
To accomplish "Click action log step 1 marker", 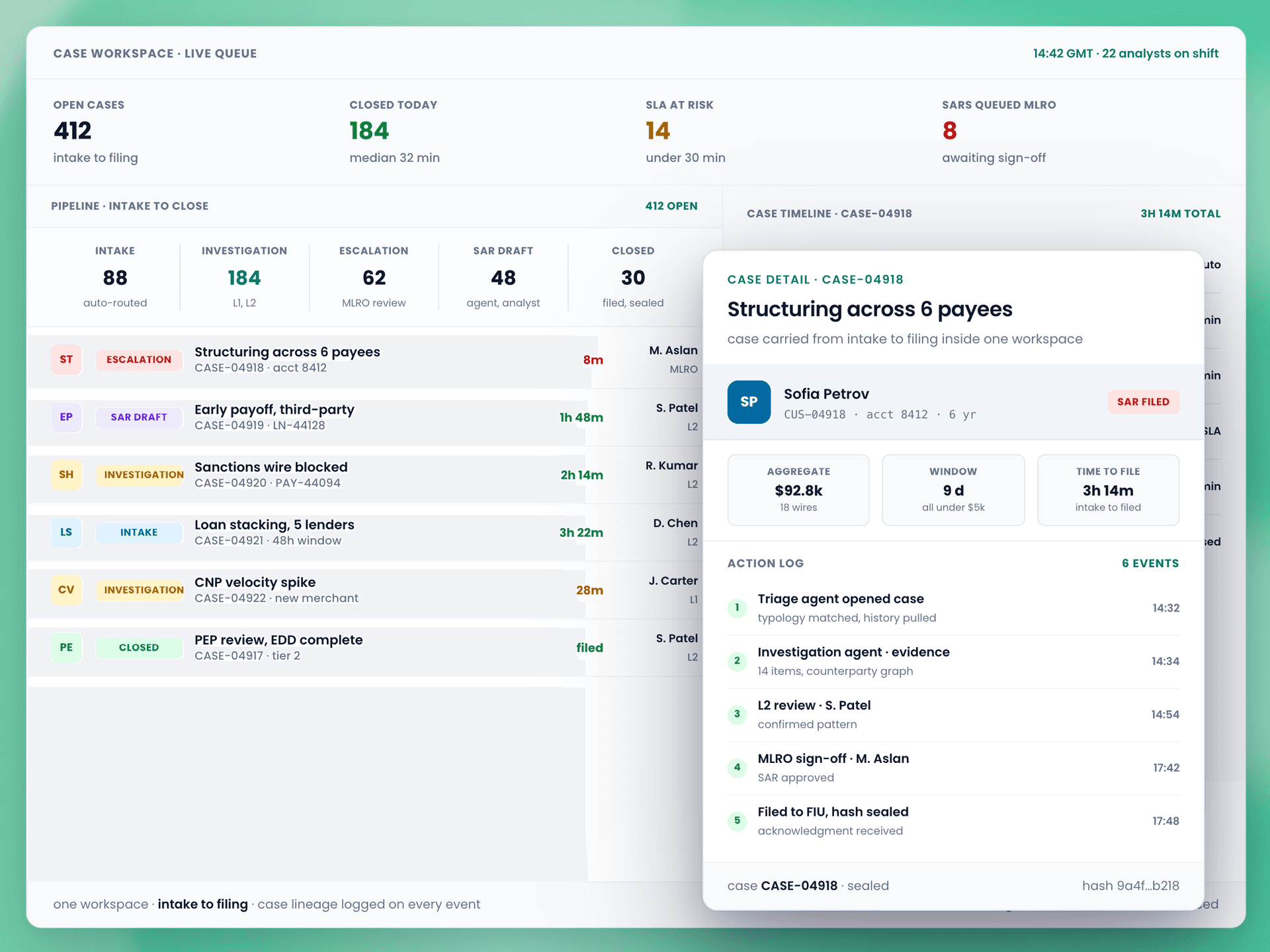I will point(737,608).
